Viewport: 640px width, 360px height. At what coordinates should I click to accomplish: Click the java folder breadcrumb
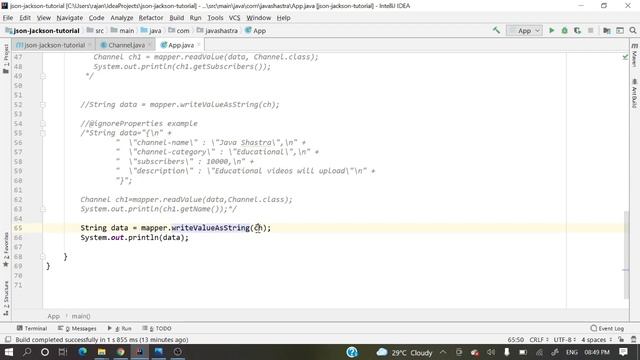point(151,31)
